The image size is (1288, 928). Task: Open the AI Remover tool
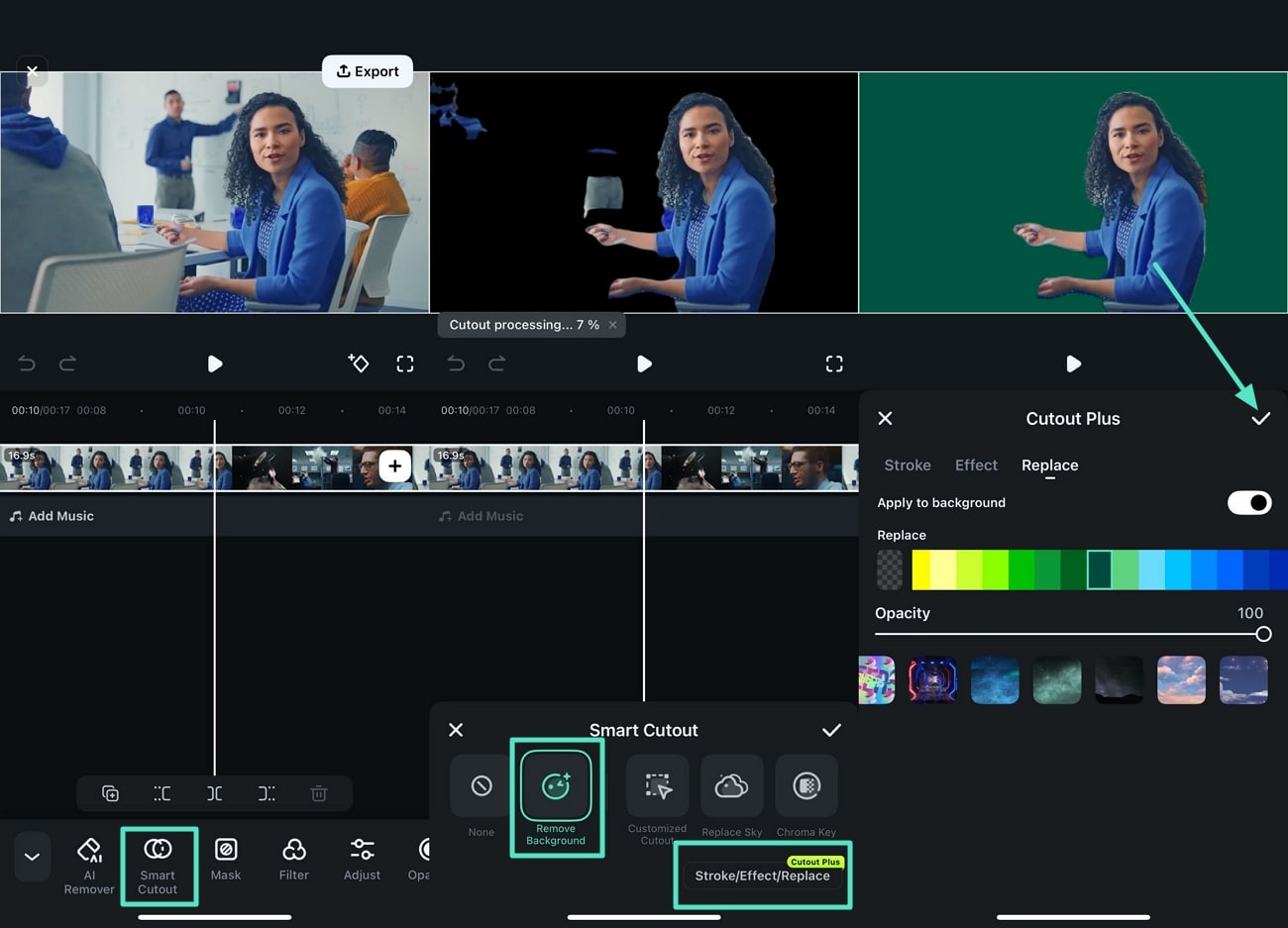89,865
